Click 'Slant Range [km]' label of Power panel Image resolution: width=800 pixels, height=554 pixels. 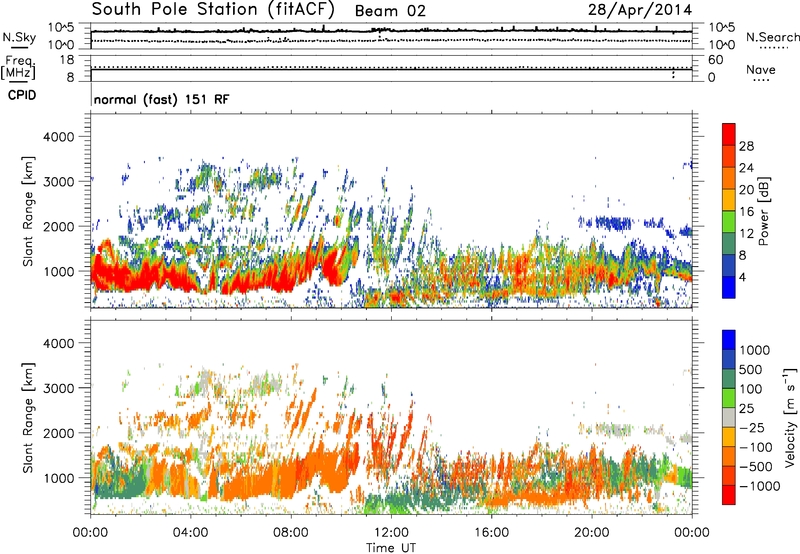[28, 211]
